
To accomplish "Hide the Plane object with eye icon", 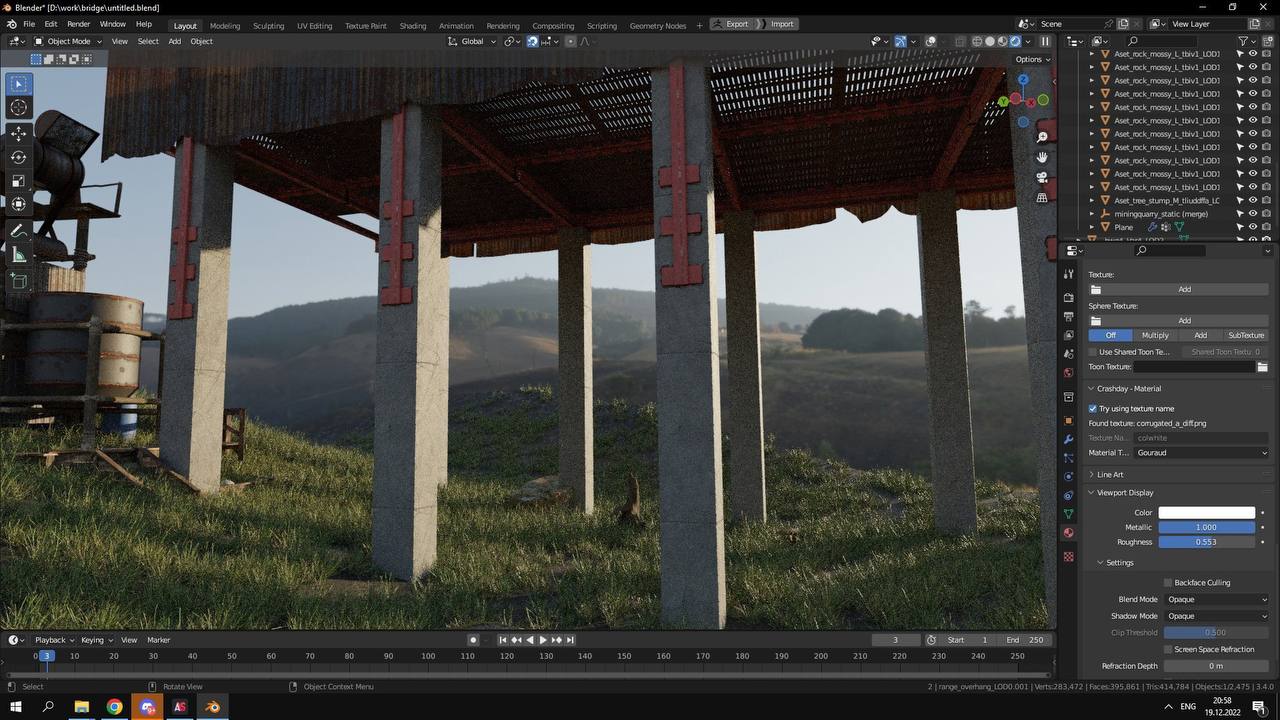I will click(1253, 227).
